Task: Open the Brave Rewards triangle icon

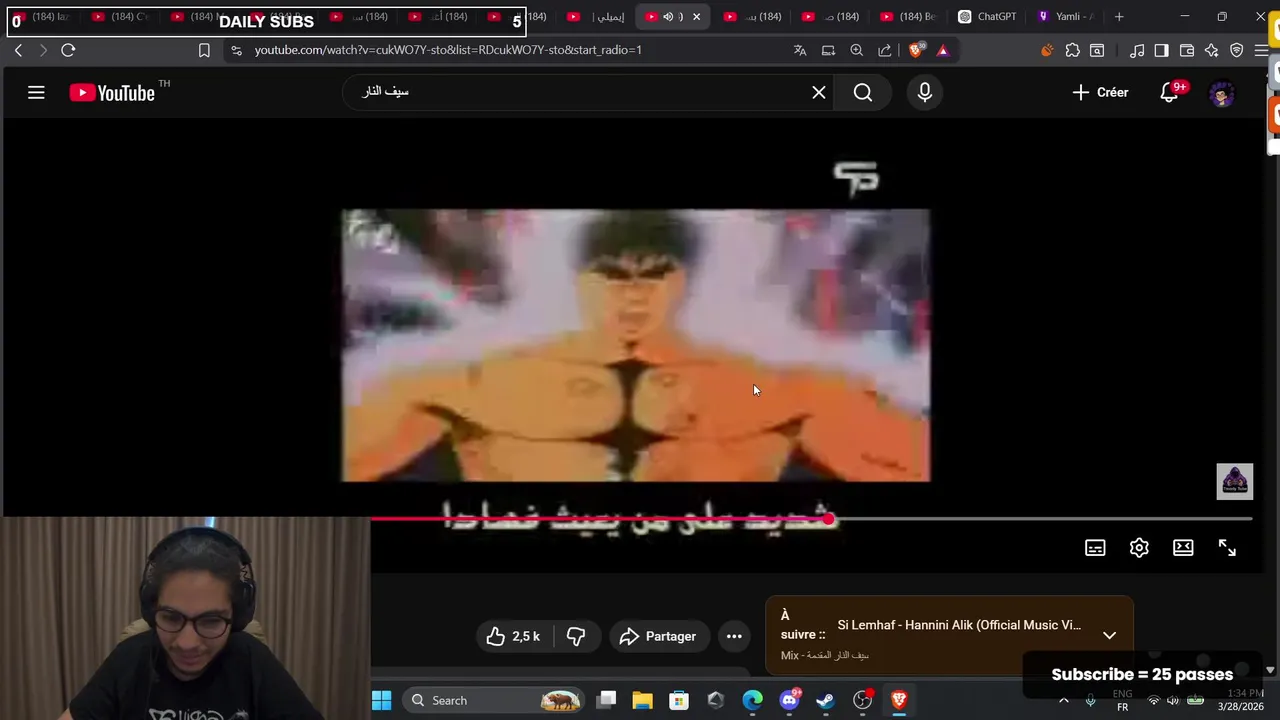Action: click(942, 50)
